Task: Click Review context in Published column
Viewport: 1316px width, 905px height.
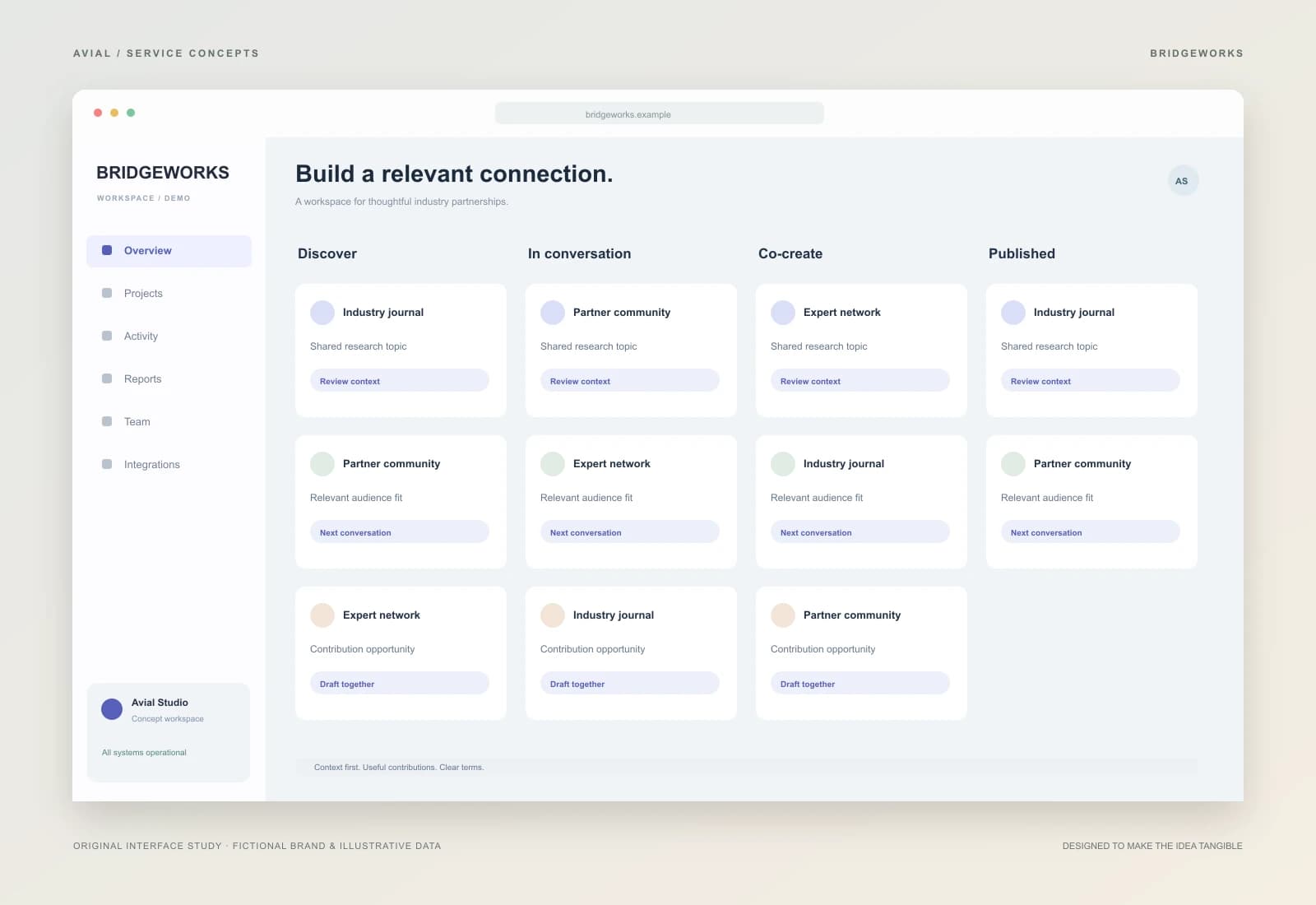Action: tap(1091, 381)
